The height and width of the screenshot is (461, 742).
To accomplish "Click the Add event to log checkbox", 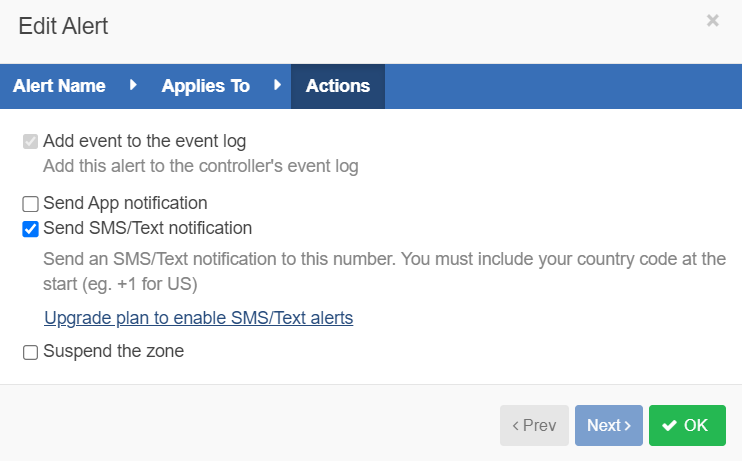I will [x=30, y=142].
